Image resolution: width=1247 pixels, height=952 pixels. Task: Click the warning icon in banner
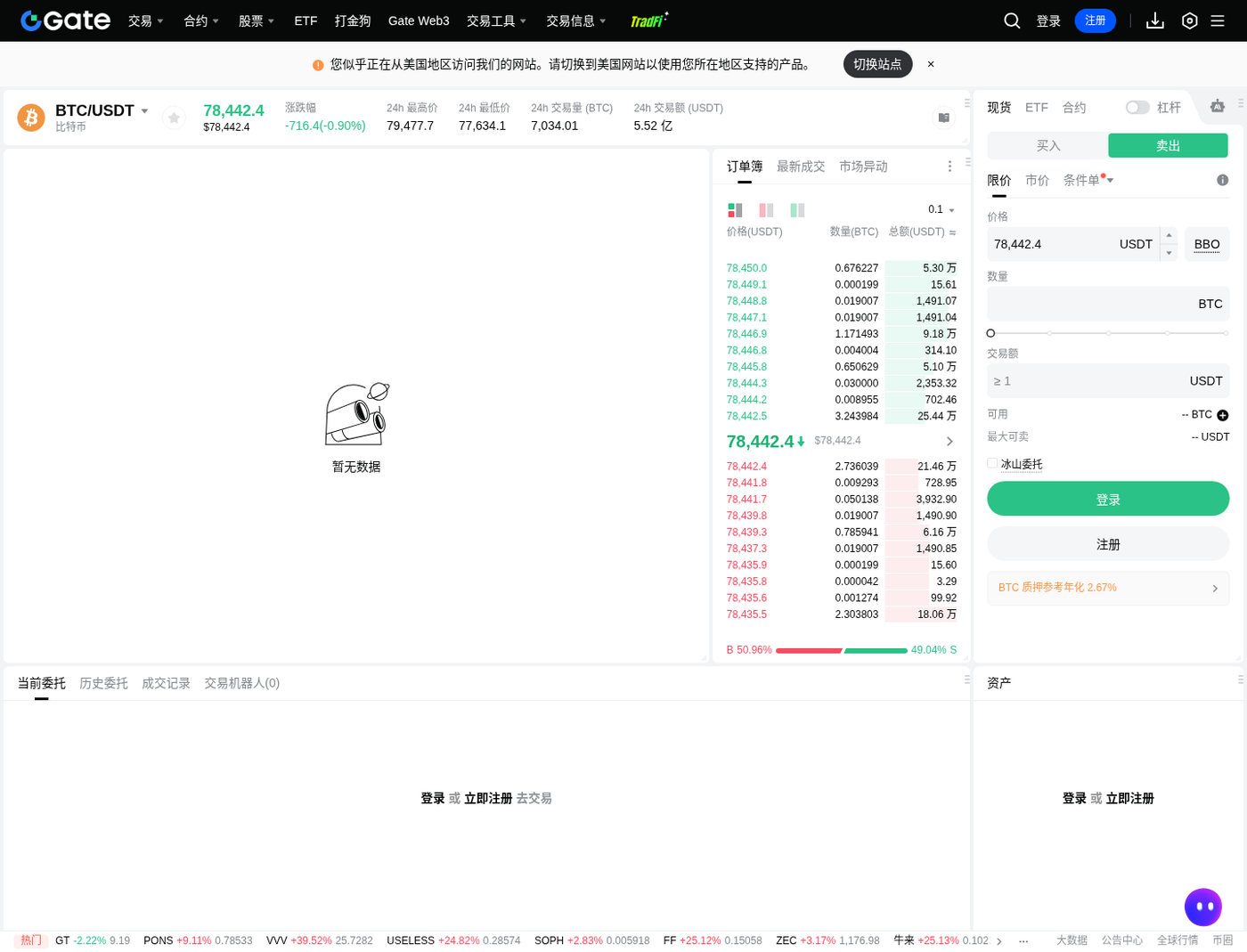point(318,65)
